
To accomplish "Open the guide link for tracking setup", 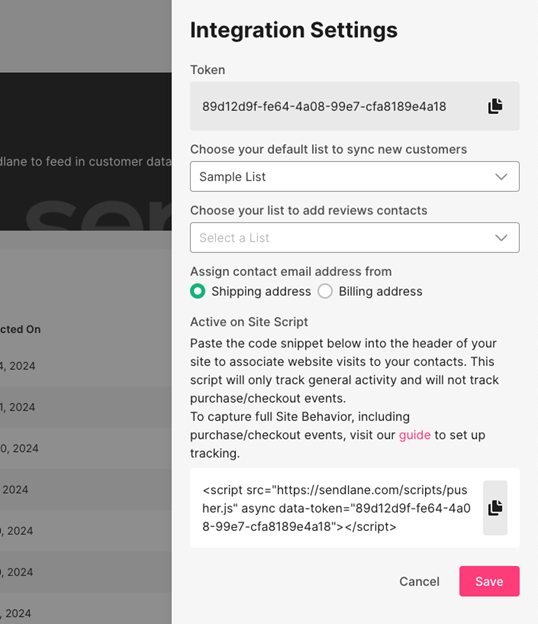I will point(415,435).
